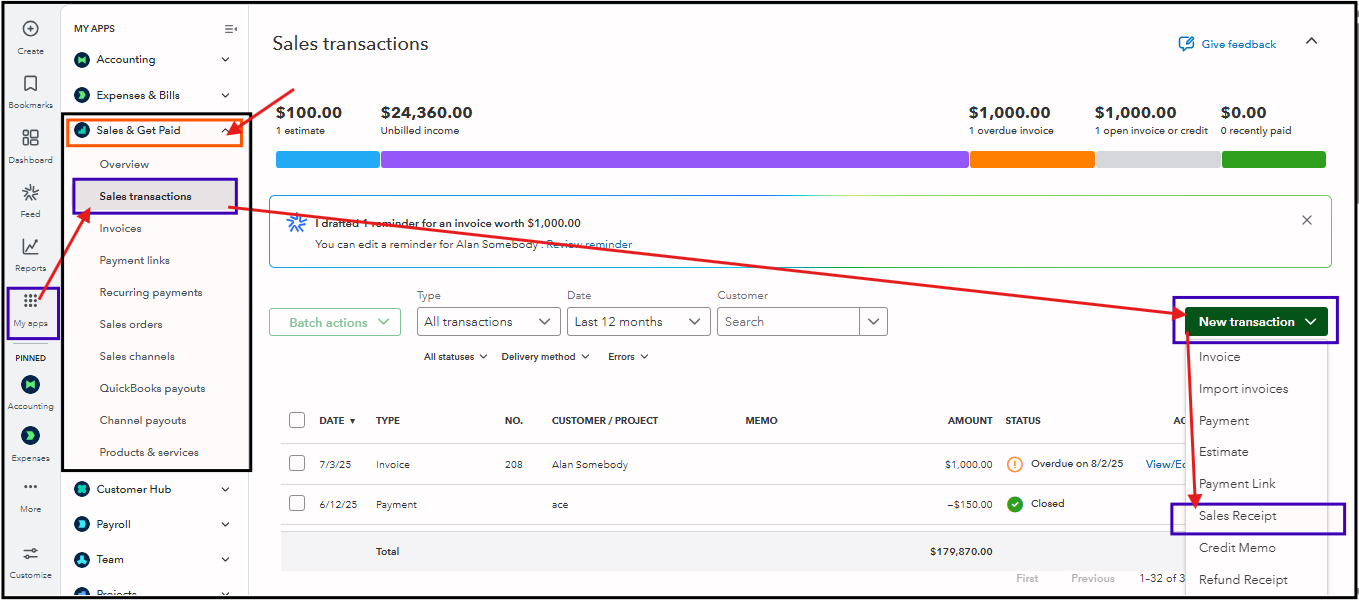Open Bookmarks in the left rail

[x=30, y=85]
